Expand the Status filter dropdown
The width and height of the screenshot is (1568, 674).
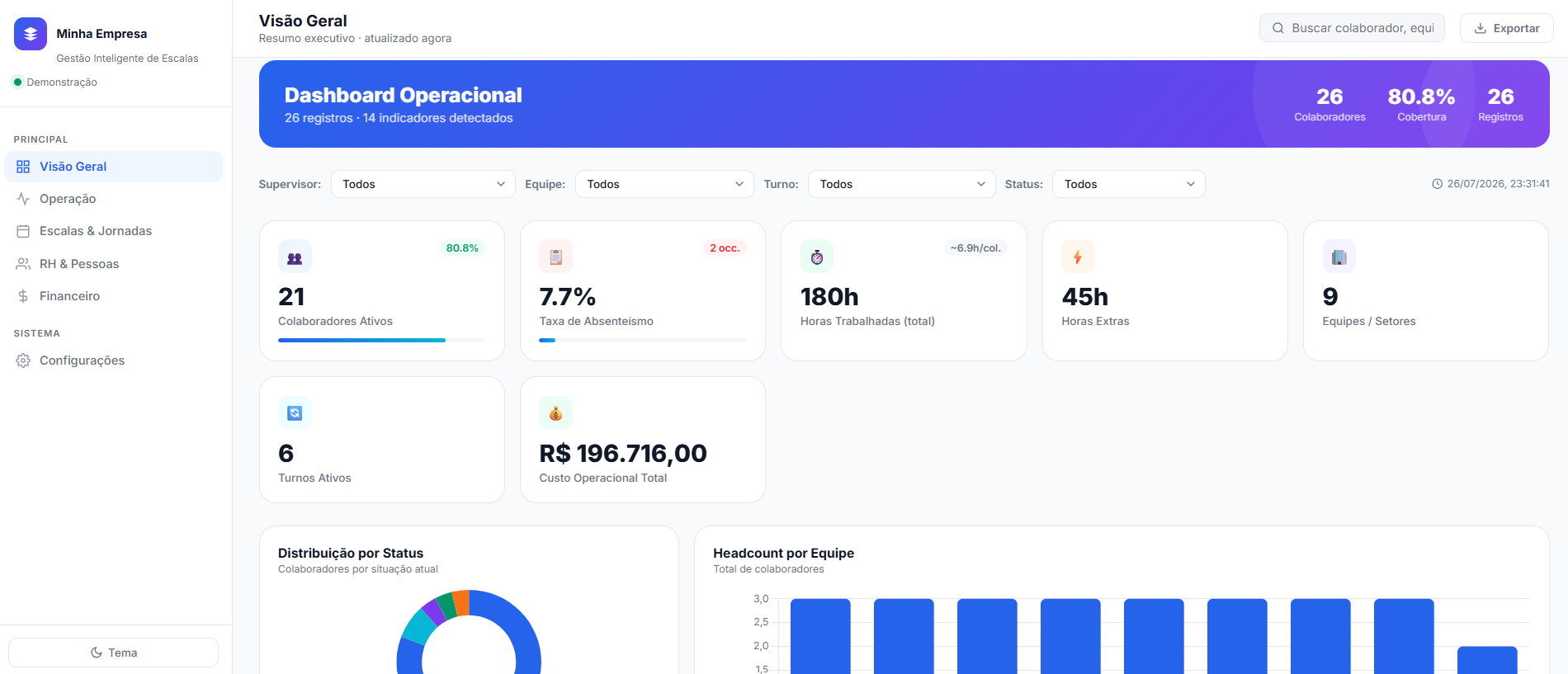click(x=1129, y=184)
